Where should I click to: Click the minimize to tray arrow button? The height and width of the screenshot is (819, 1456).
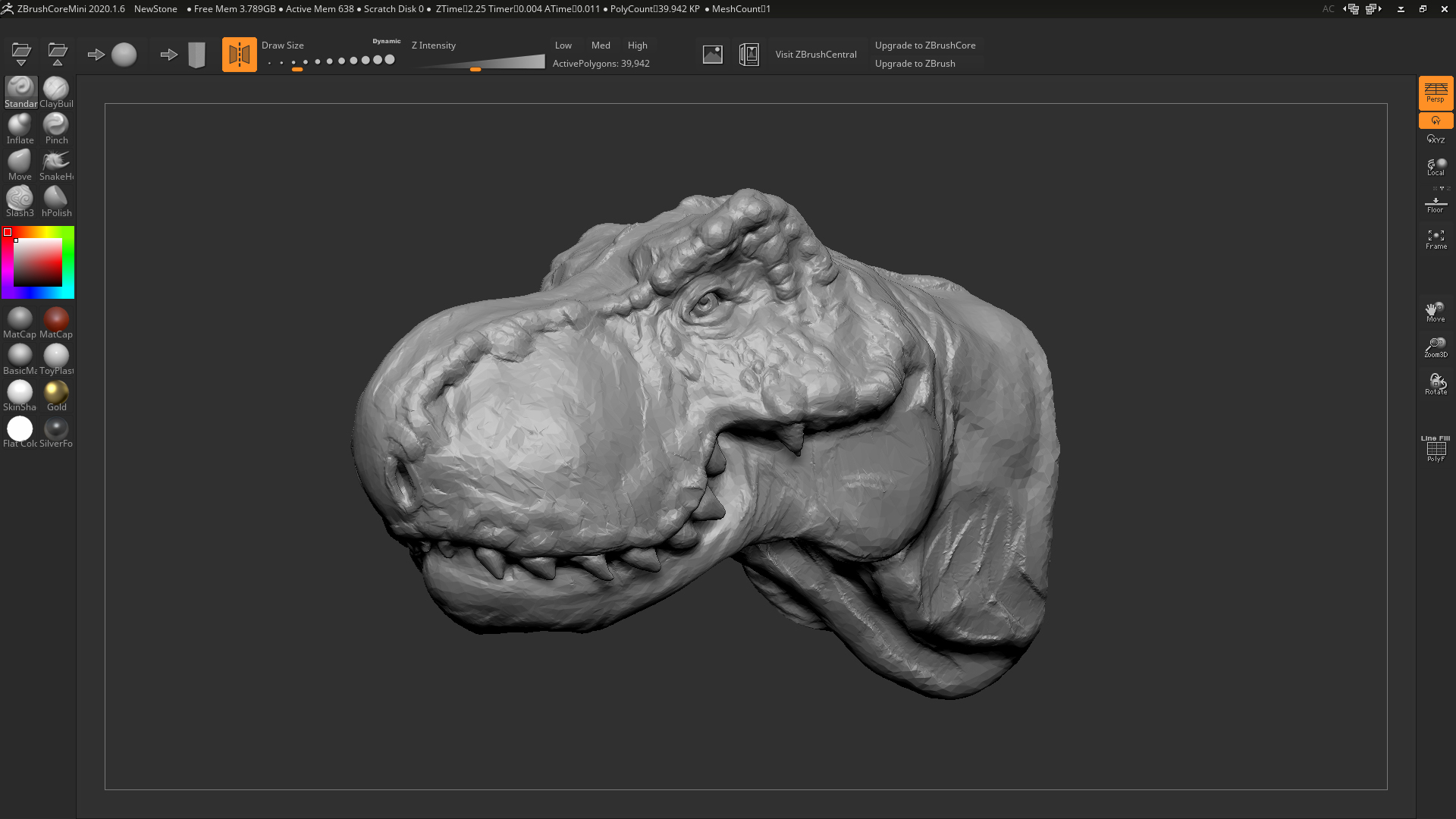(1401, 9)
